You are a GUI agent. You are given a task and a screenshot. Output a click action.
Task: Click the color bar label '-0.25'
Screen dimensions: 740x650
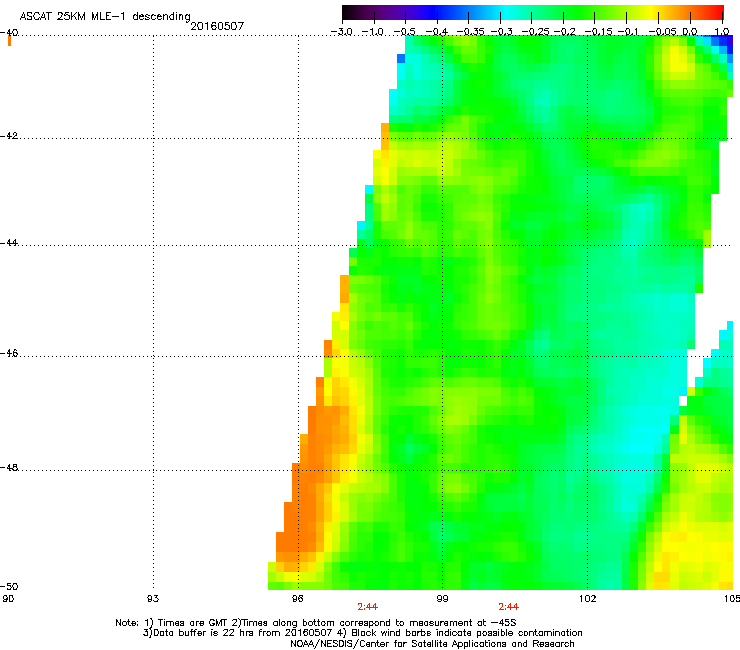coord(536,32)
